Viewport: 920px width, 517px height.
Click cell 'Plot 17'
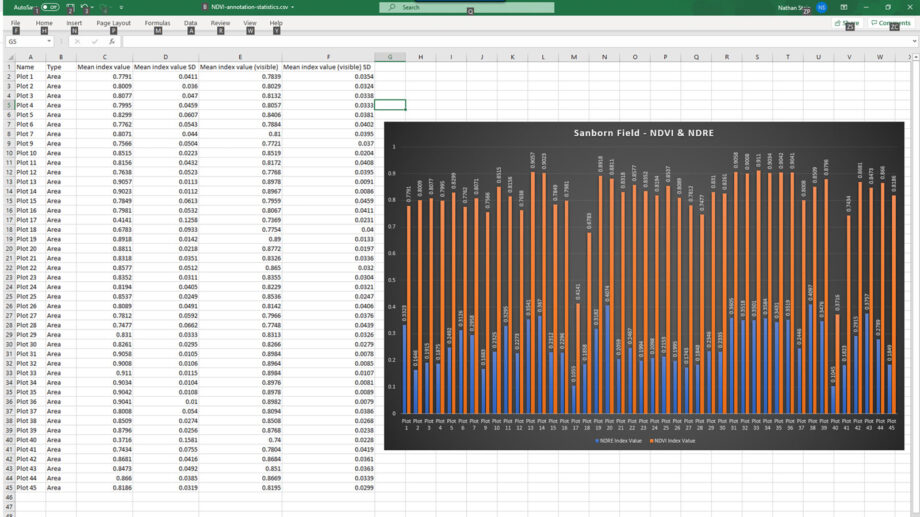tap(30, 219)
